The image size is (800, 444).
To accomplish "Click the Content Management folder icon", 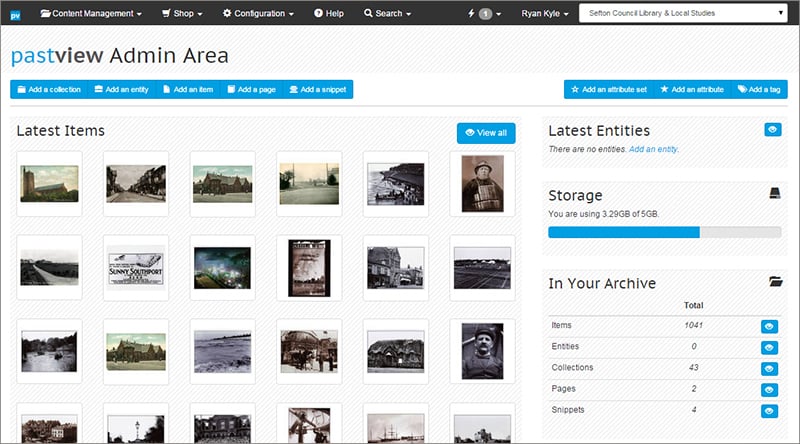I will (x=45, y=13).
